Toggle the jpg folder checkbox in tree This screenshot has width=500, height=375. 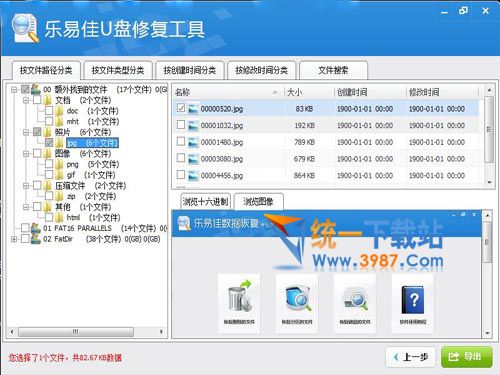49,143
